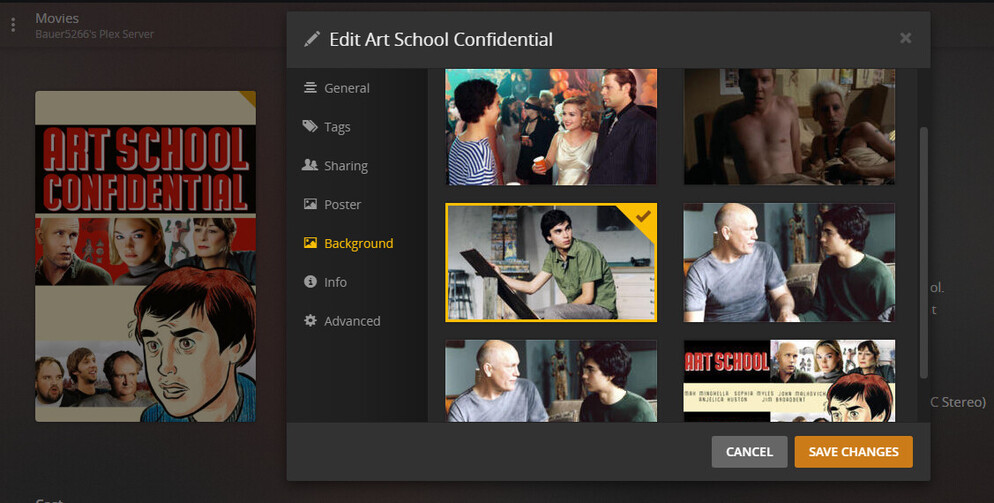The image size is (994, 503).
Task: Click the pencil icon beside Edit title
Action: tap(312, 39)
